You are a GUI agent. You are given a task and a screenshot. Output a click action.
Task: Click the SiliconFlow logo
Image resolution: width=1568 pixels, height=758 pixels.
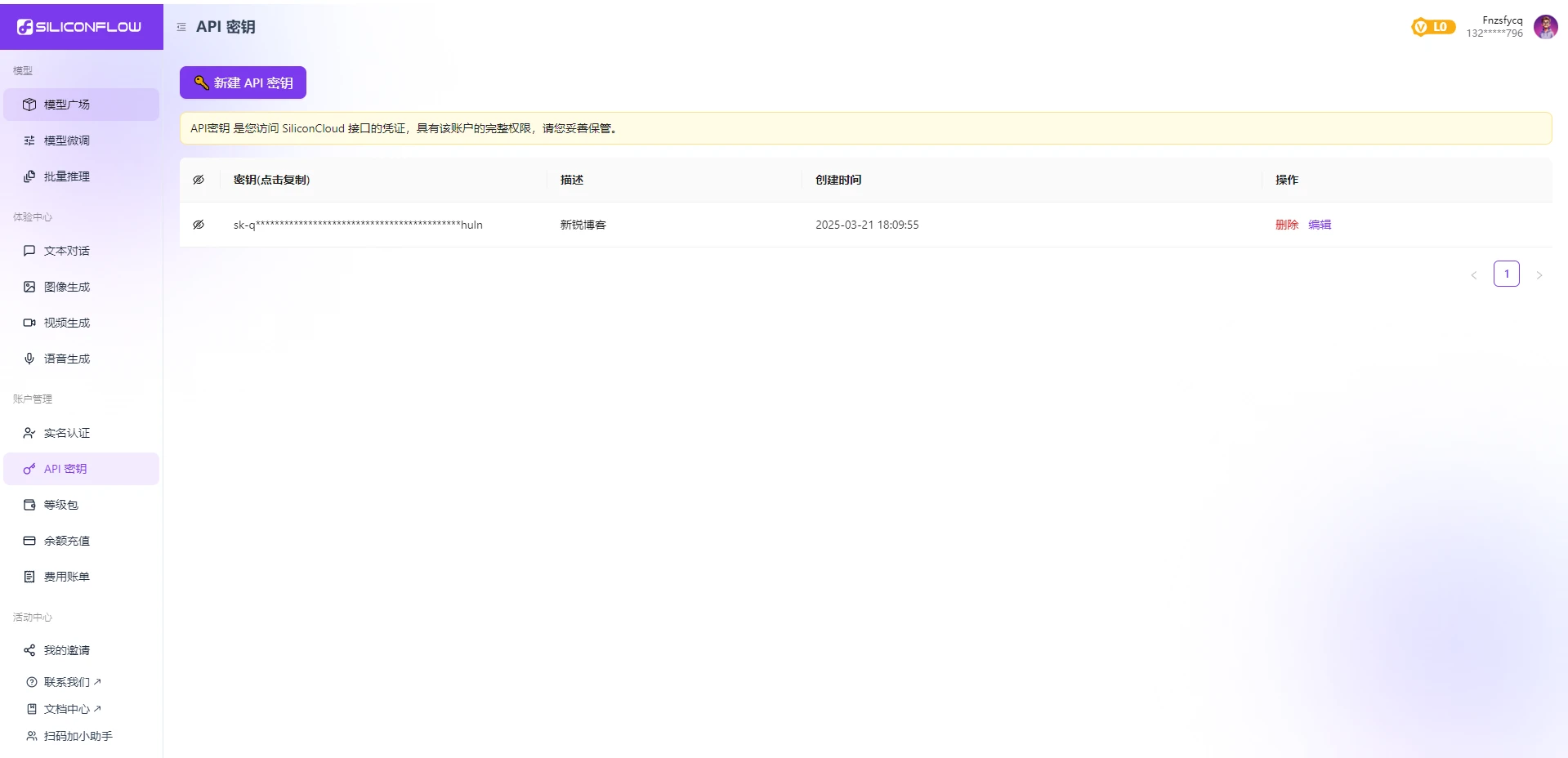coord(79,27)
